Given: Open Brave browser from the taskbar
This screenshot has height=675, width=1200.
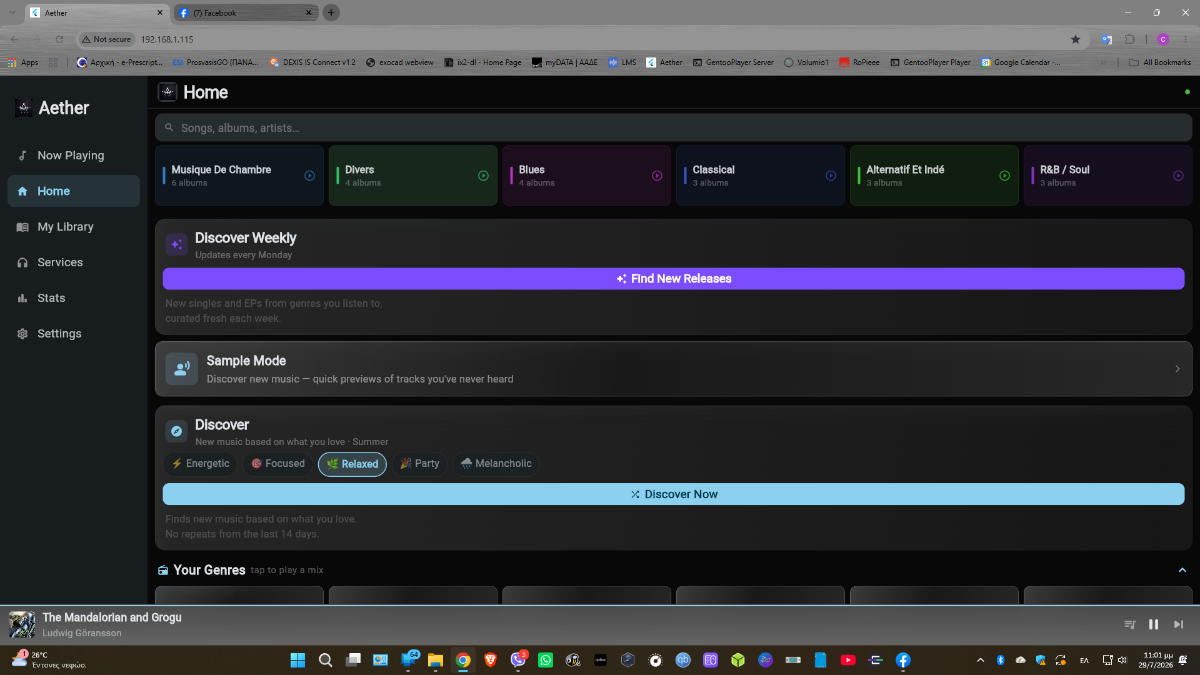Looking at the screenshot, I should coord(490,660).
